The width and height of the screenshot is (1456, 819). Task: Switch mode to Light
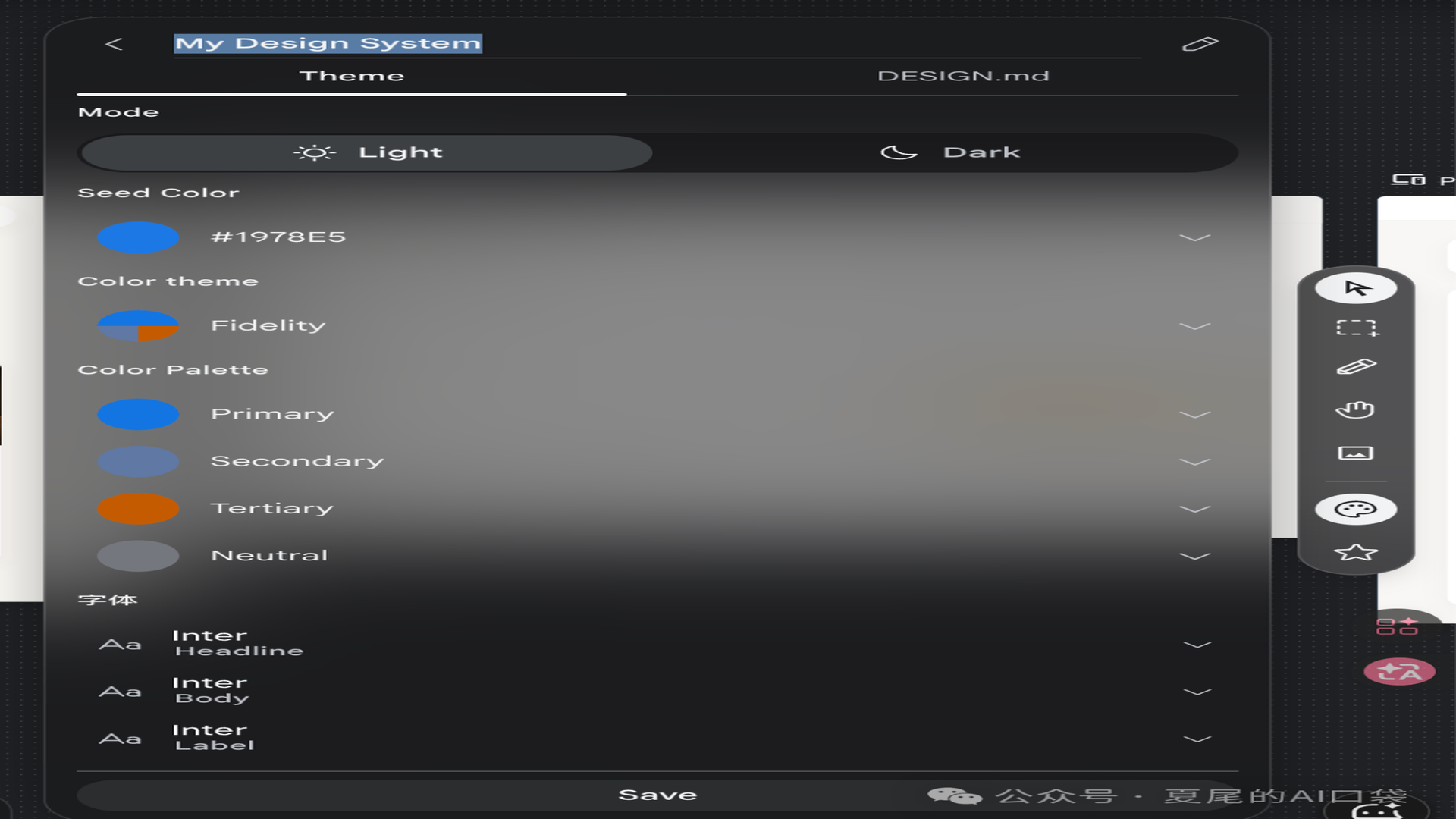[x=366, y=152]
